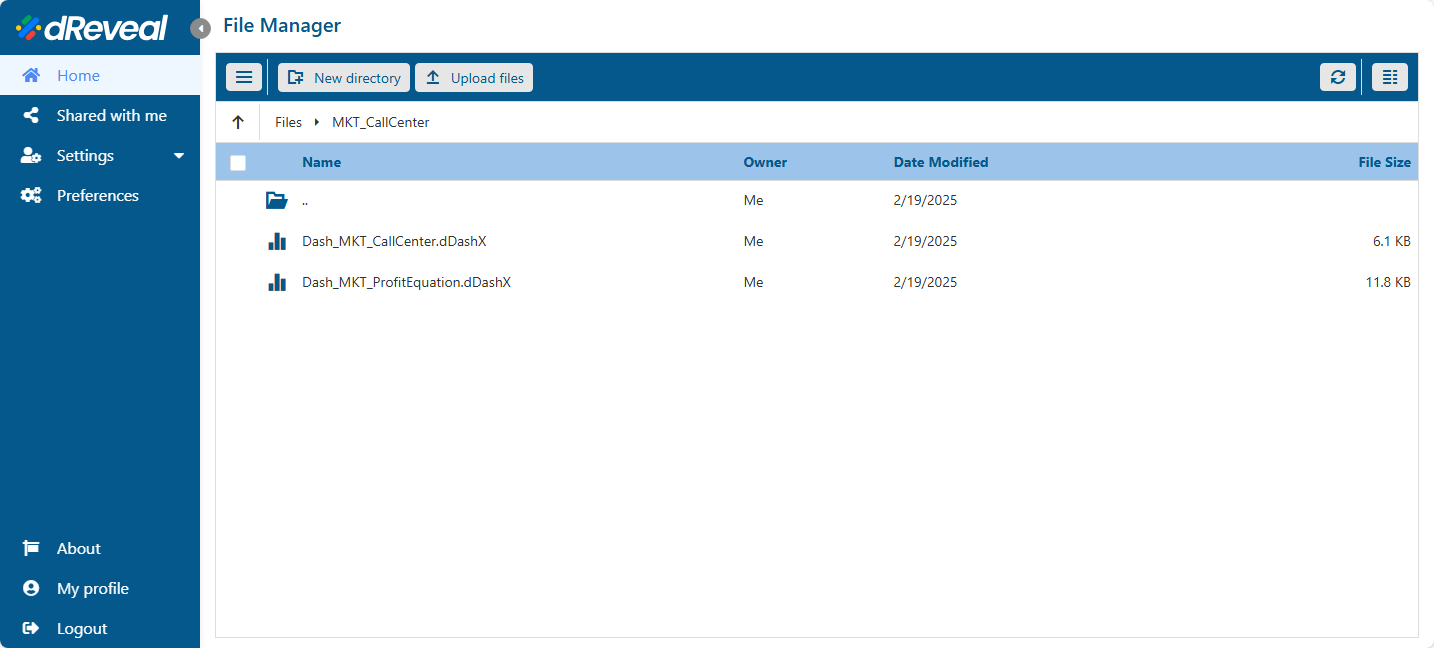Go up one directory using arrow icon
Image resolution: width=1434 pixels, height=648 pixels.
[238, 122]
